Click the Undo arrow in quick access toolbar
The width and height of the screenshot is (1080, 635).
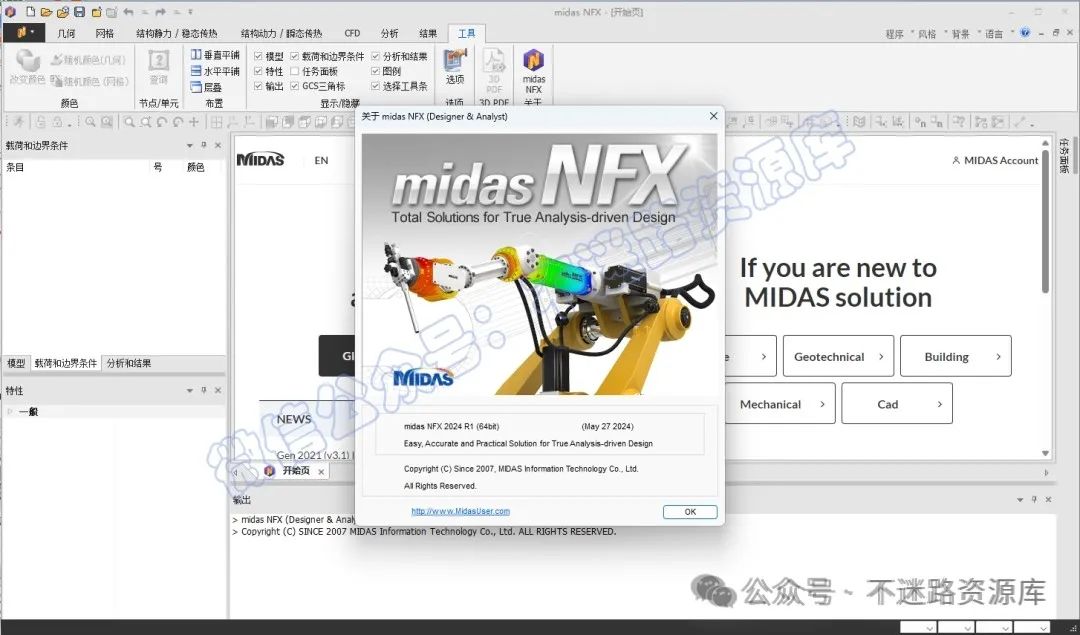point(128,12)
